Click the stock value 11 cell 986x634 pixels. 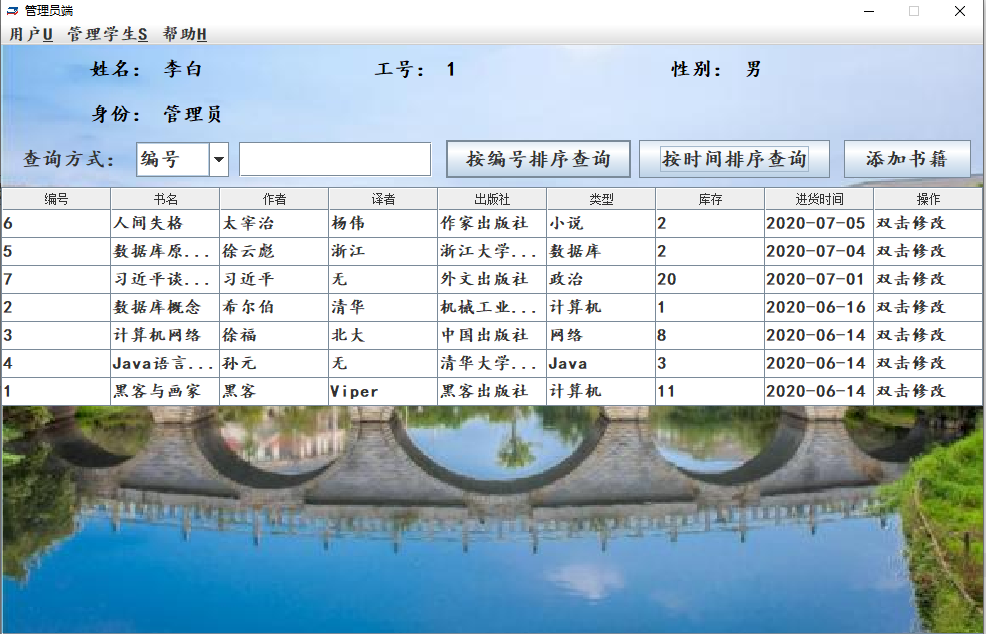point(710,391)
